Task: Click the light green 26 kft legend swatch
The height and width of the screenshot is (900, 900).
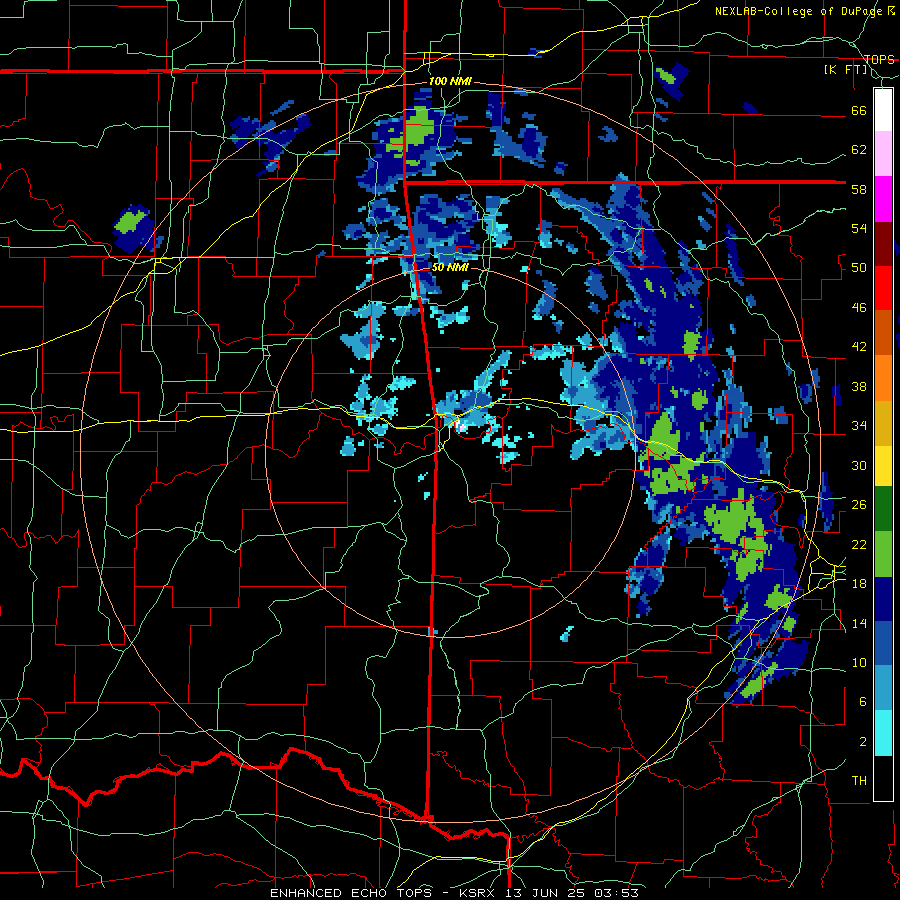Action: point(883,553)
